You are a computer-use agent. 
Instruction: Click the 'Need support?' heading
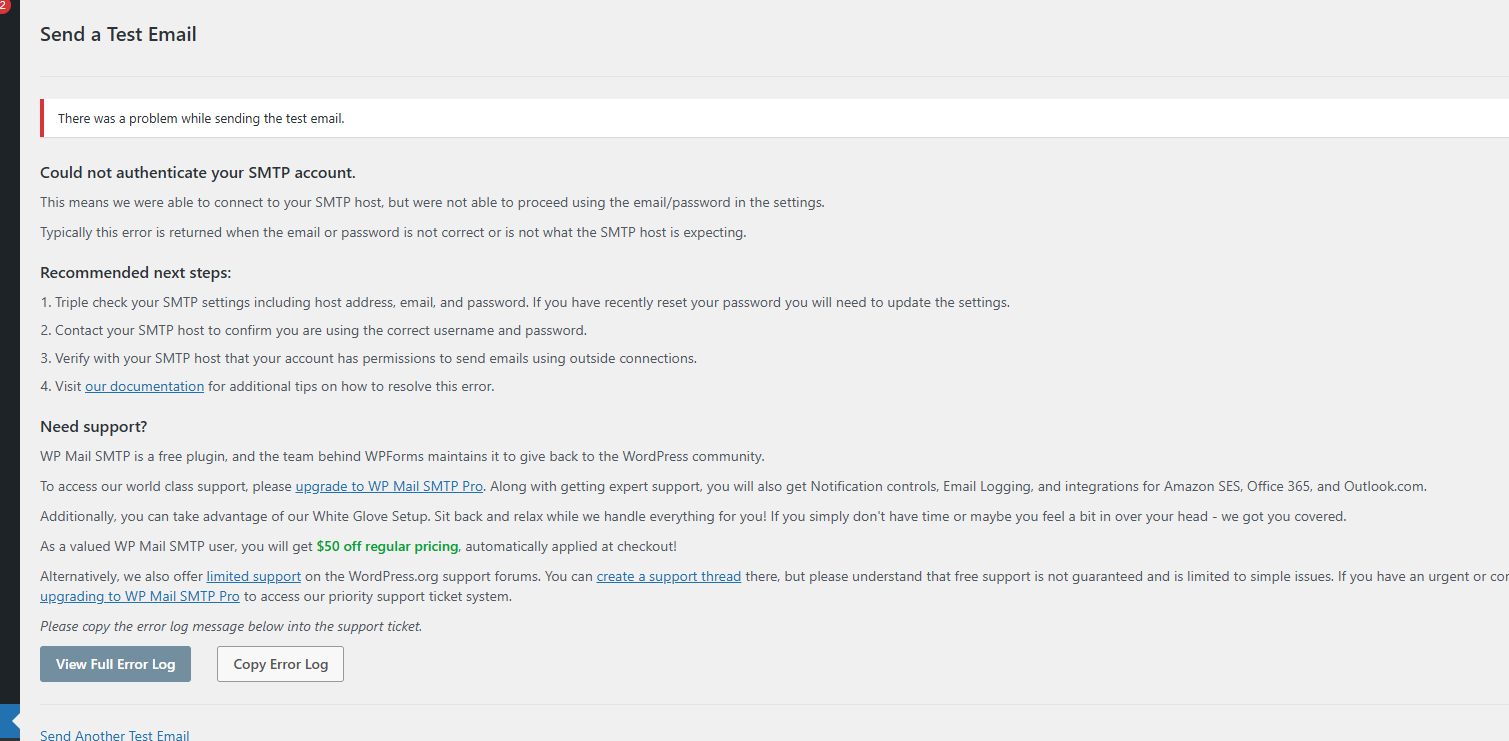coord(93,427)
